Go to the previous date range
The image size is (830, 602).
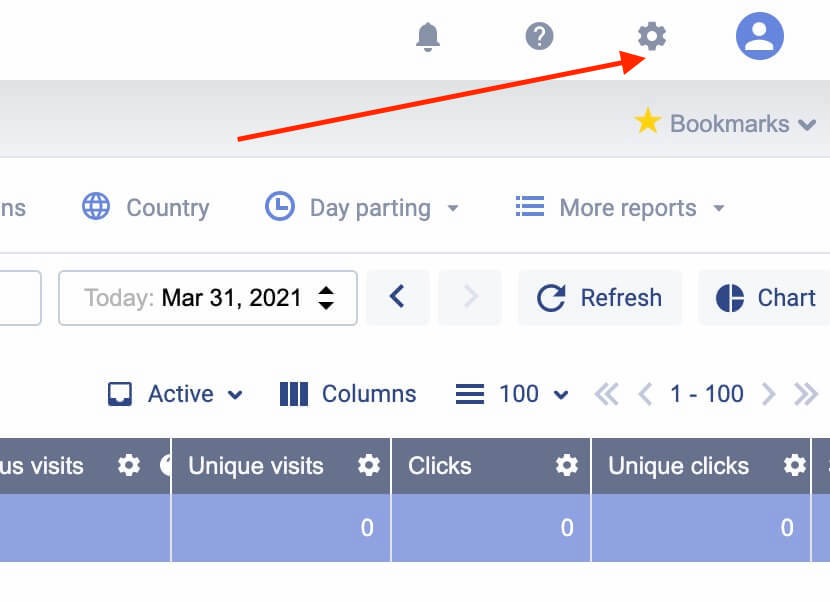point(397,297)
